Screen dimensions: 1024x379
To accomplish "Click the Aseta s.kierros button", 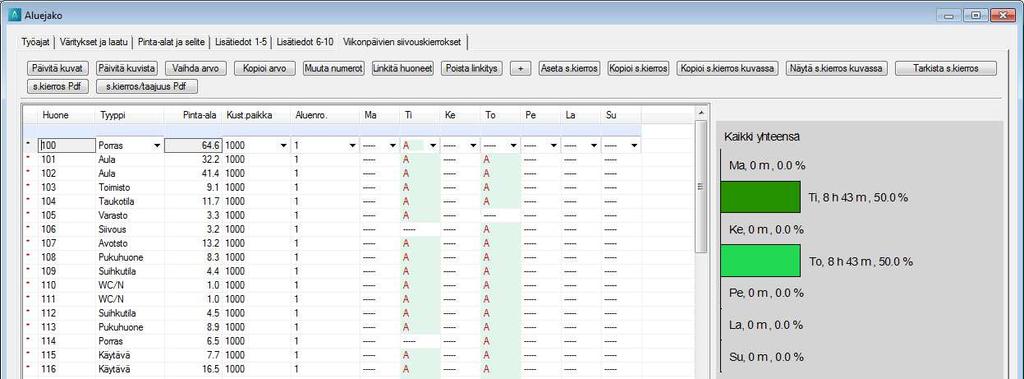I will coord(569,69).
